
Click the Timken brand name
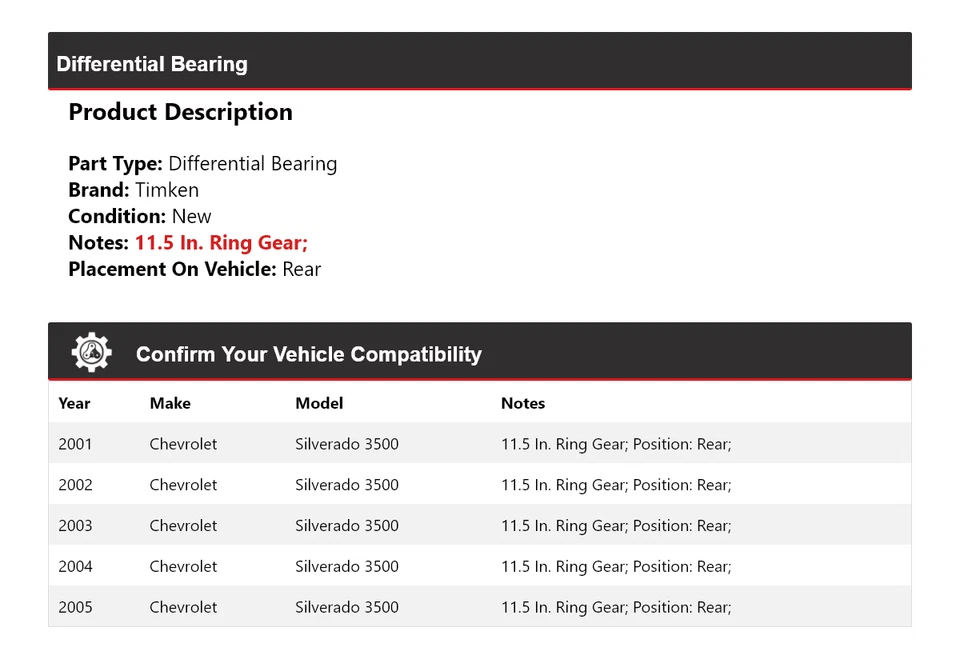(x=167, y=190)
